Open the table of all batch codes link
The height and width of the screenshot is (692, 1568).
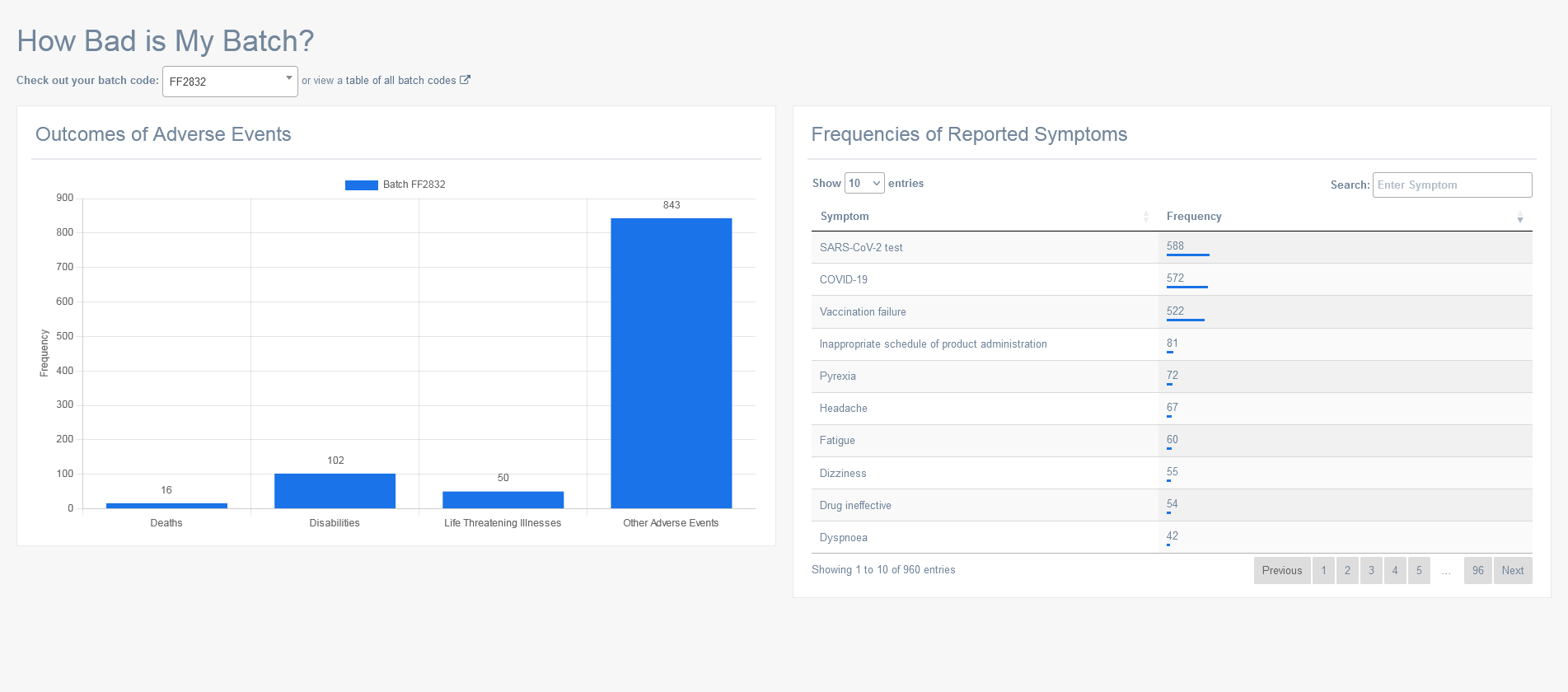click(400, 80)
